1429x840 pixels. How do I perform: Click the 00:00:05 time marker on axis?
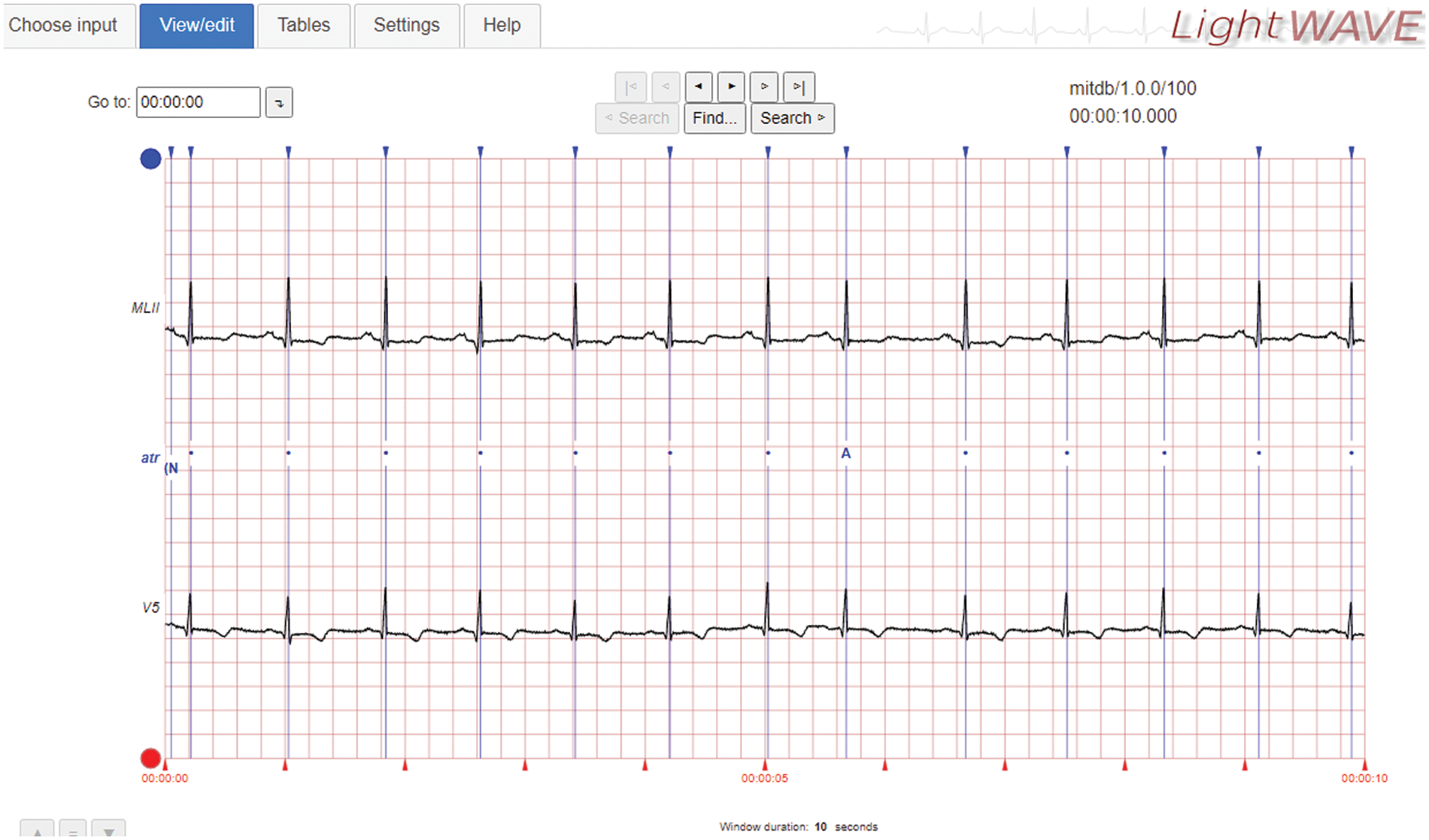click(x=764, y=778)
